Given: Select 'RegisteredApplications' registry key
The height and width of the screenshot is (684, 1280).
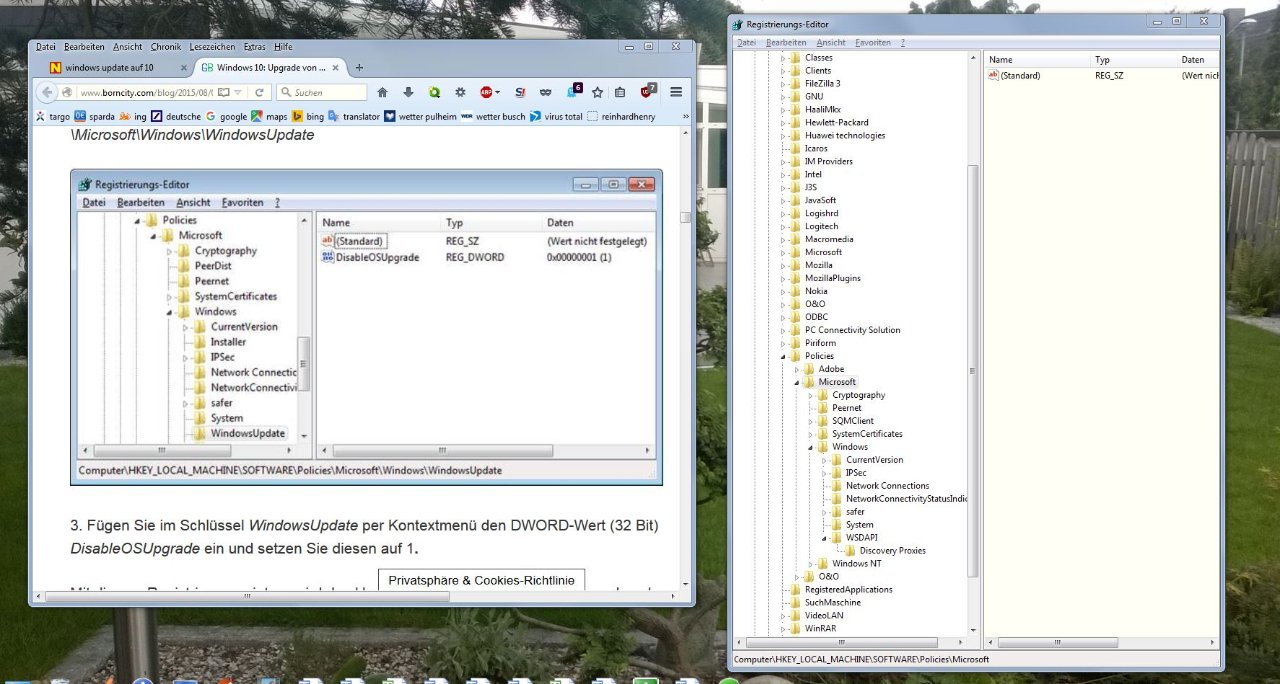Looking at the screenshot, I should coord(849,590).
